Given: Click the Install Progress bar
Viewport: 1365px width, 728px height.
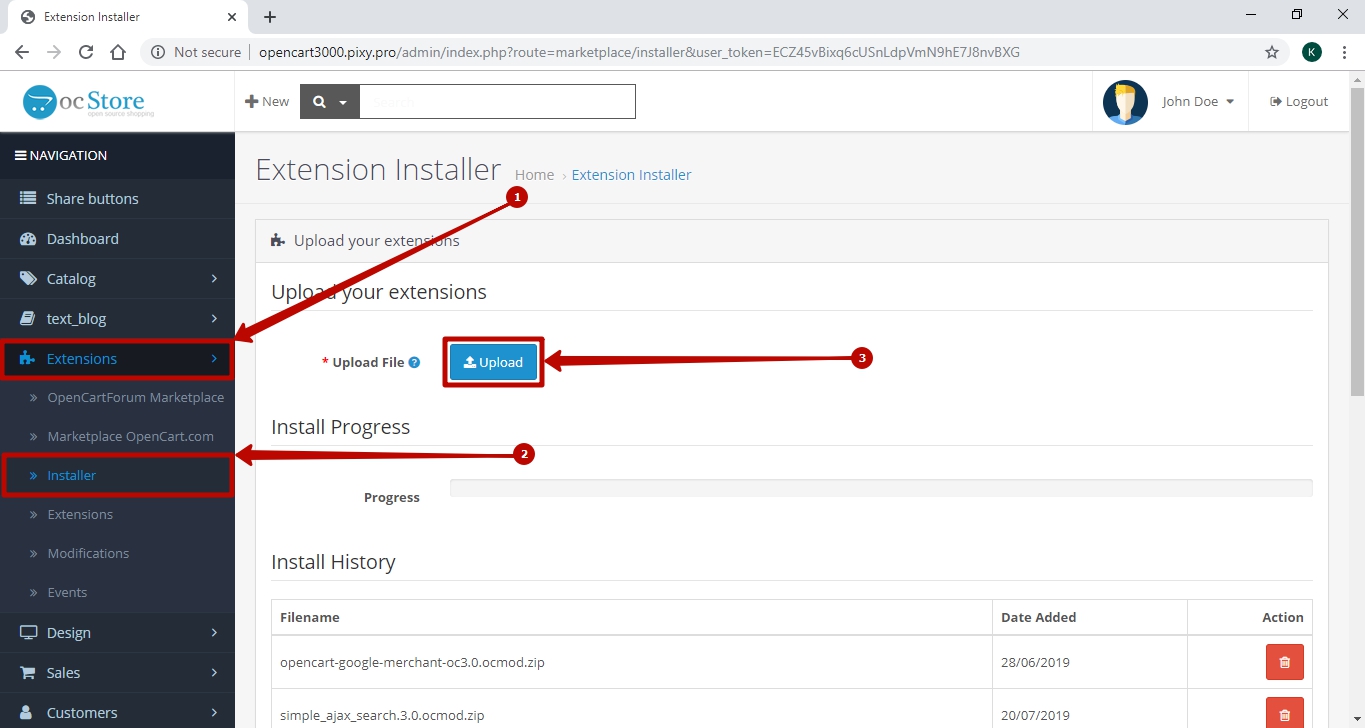Looking at the screenshot, I should pos(880,488).
